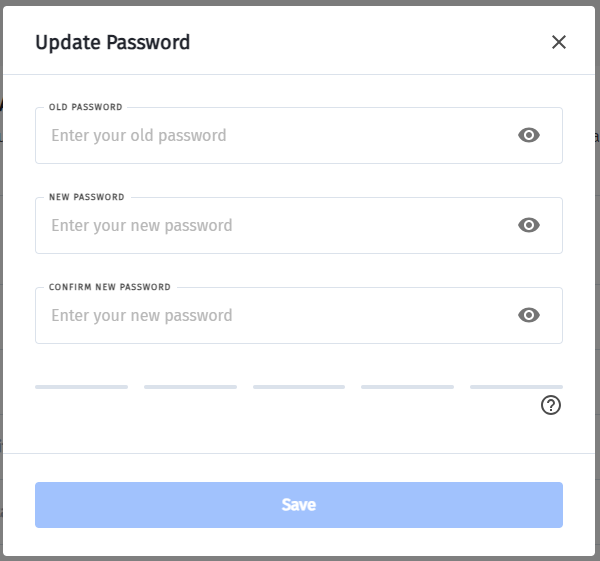Click the fifth password strength bar segment
Image resolution: width=600 pixels, height=561 pixels.
[x=516, y=386]
